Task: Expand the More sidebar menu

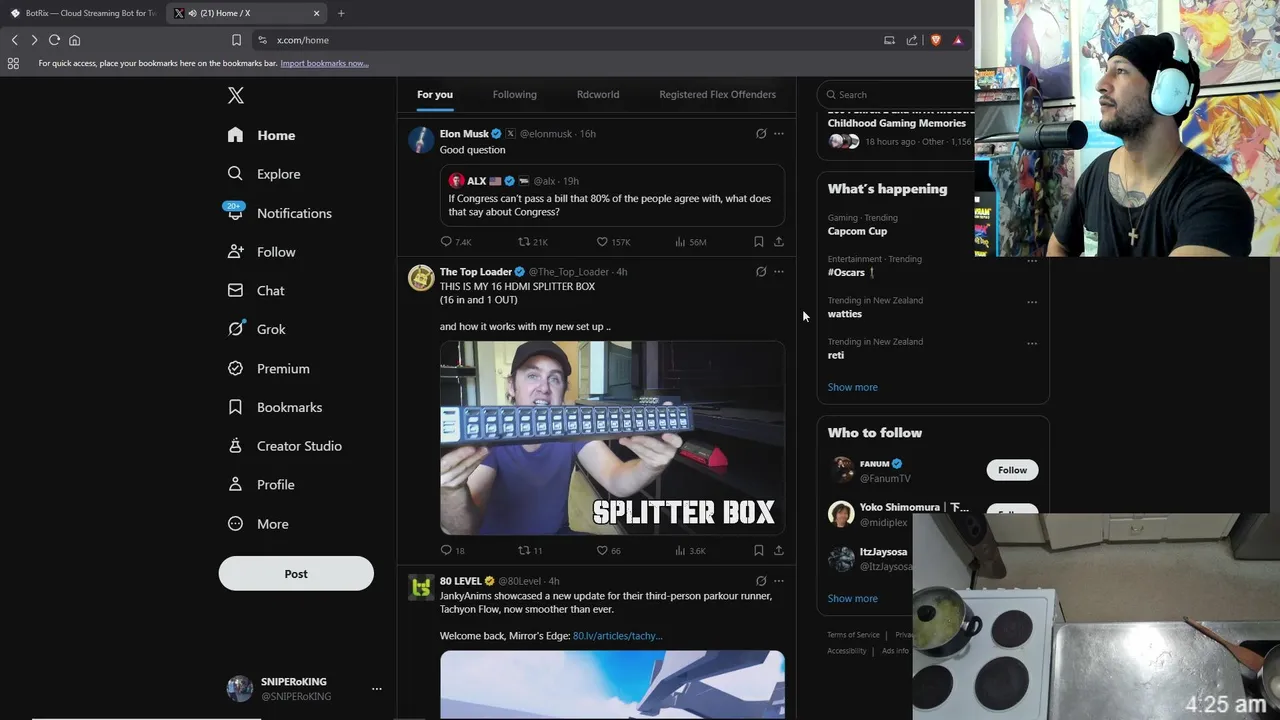Action: pos(258,524)
